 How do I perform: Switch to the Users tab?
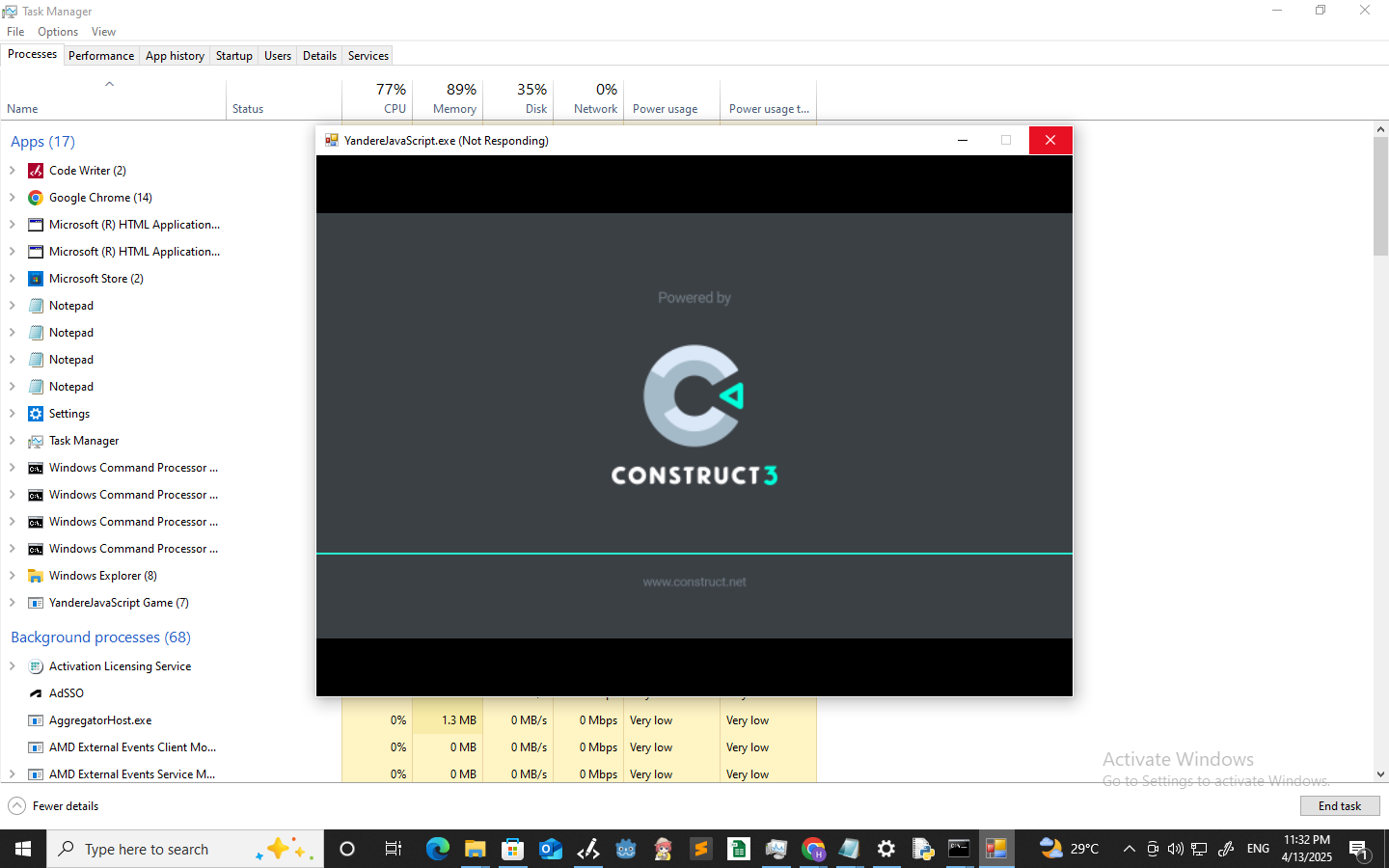click(278, 56)
